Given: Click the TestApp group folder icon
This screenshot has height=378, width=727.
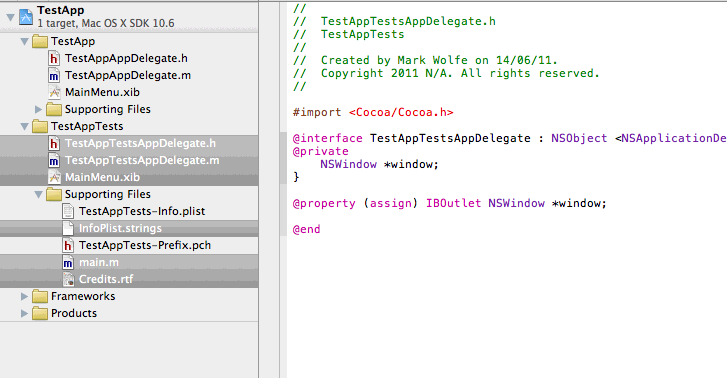Looking at the screenshot, I should click(x=40, y=41).
